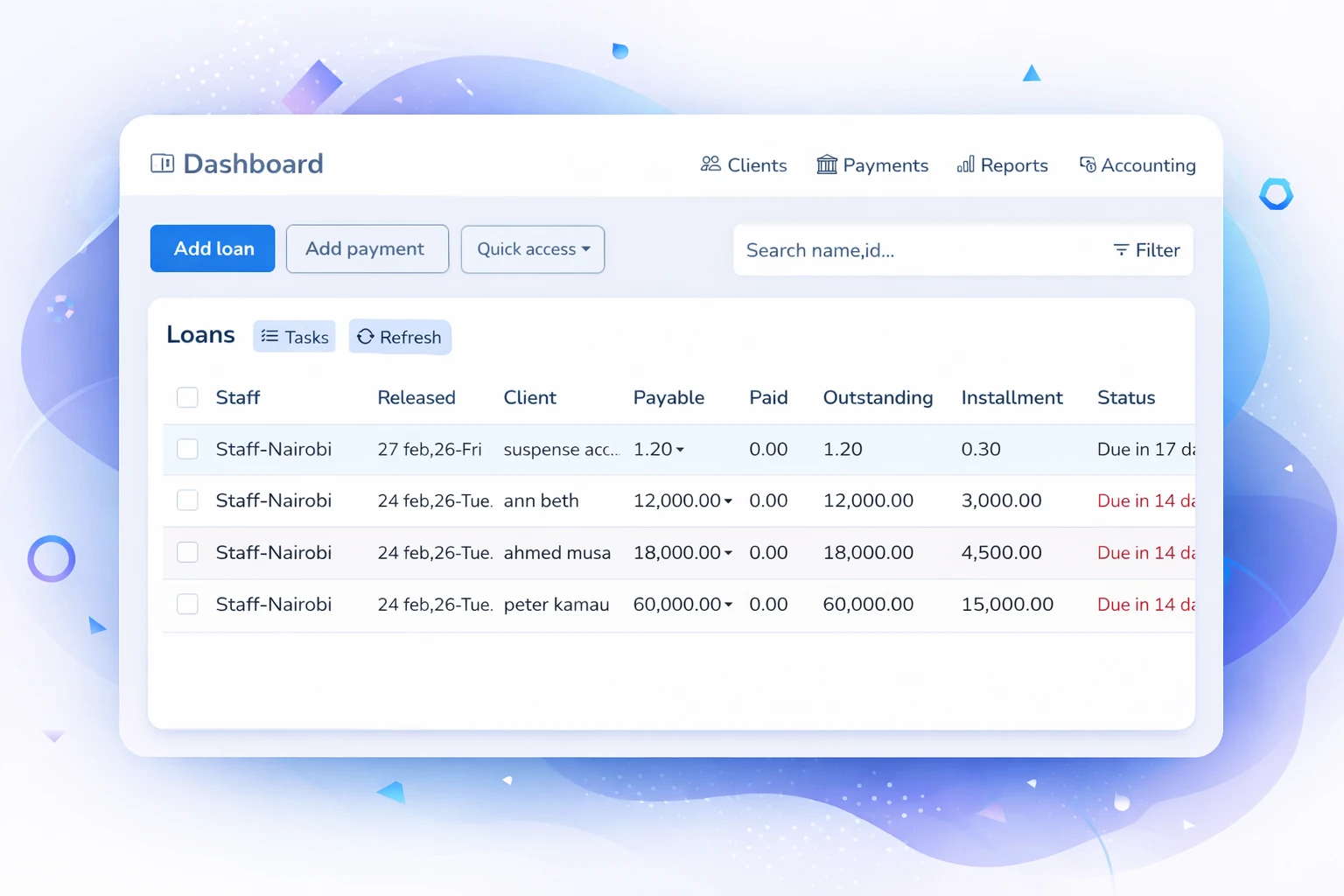Toggle the select-all checkbox in table header
Screen dimensions: 1344x896
pos(187,397)
